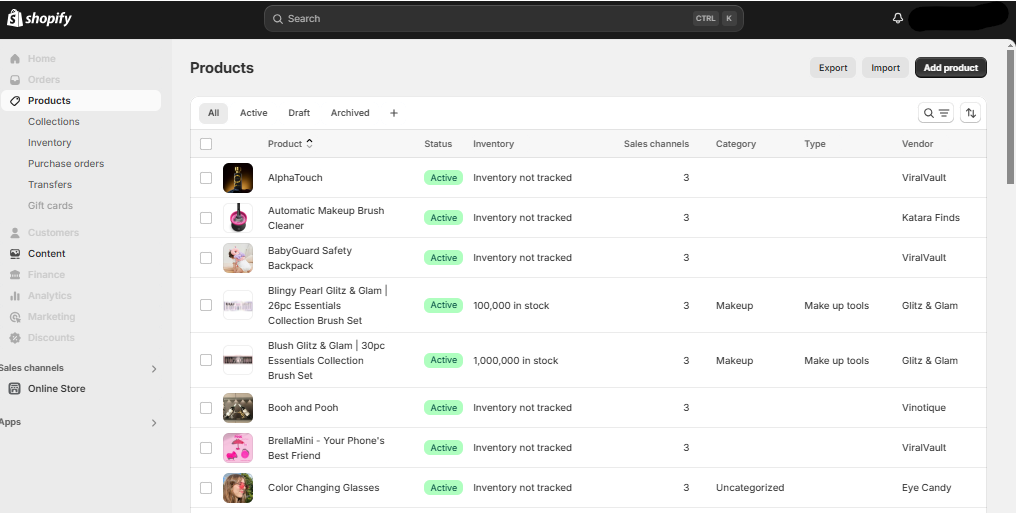
Task: Select the AlphaTouch row checkbox
Action: pyautogui.click(x=206, y=177)
